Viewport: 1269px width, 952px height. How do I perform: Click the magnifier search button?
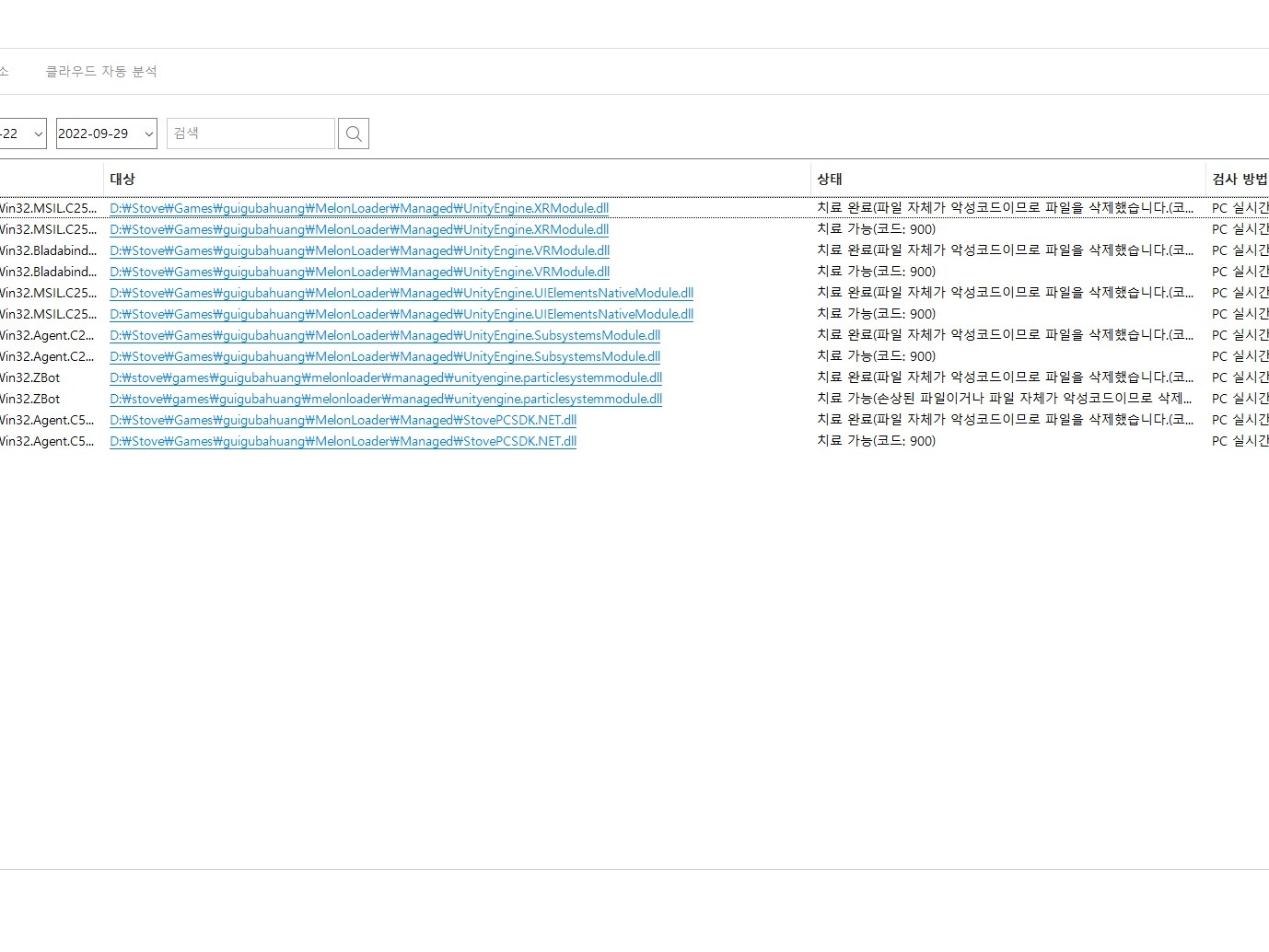tap(354, 134)
